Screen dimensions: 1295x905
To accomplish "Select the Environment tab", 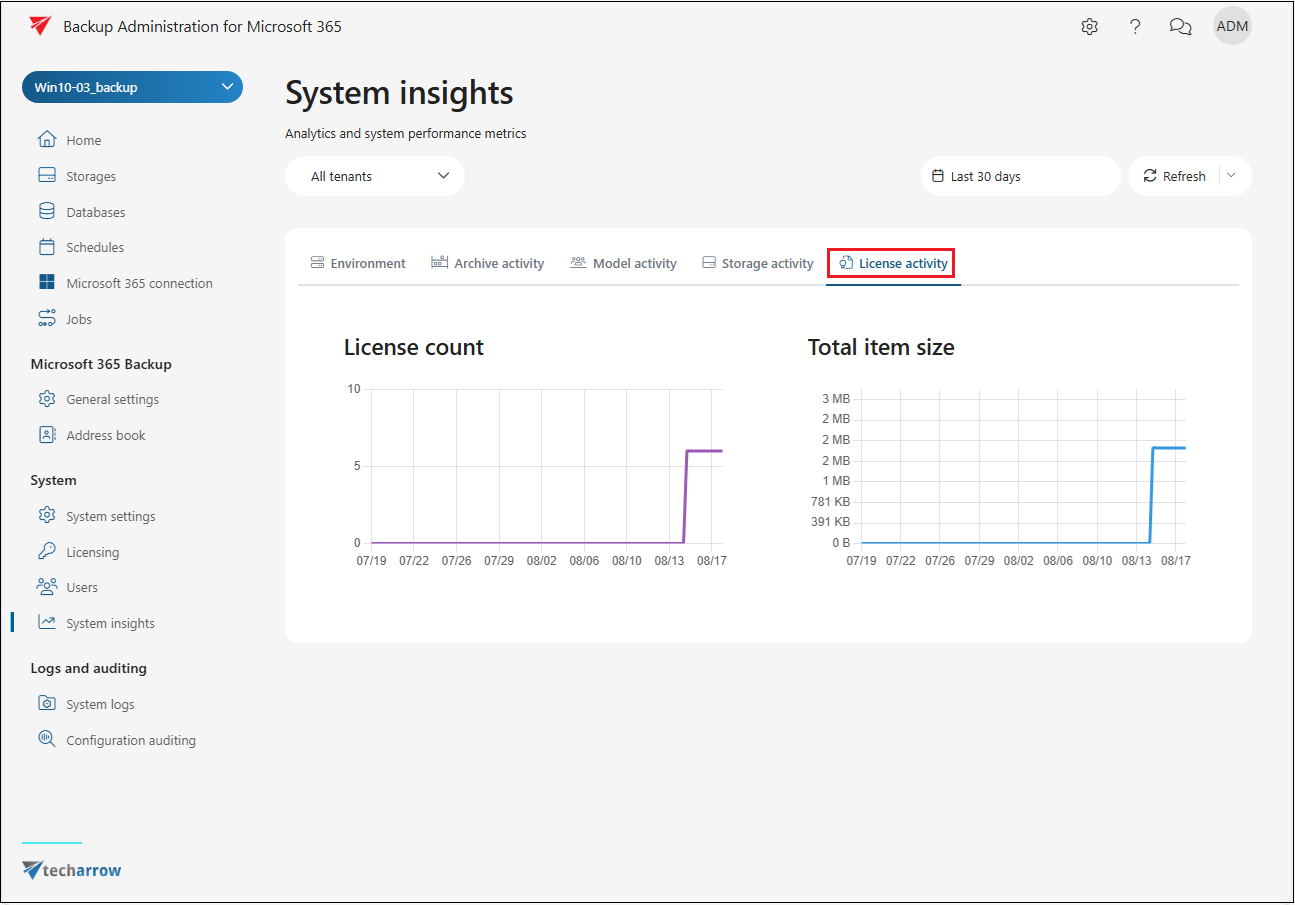I will click(358, 263).
